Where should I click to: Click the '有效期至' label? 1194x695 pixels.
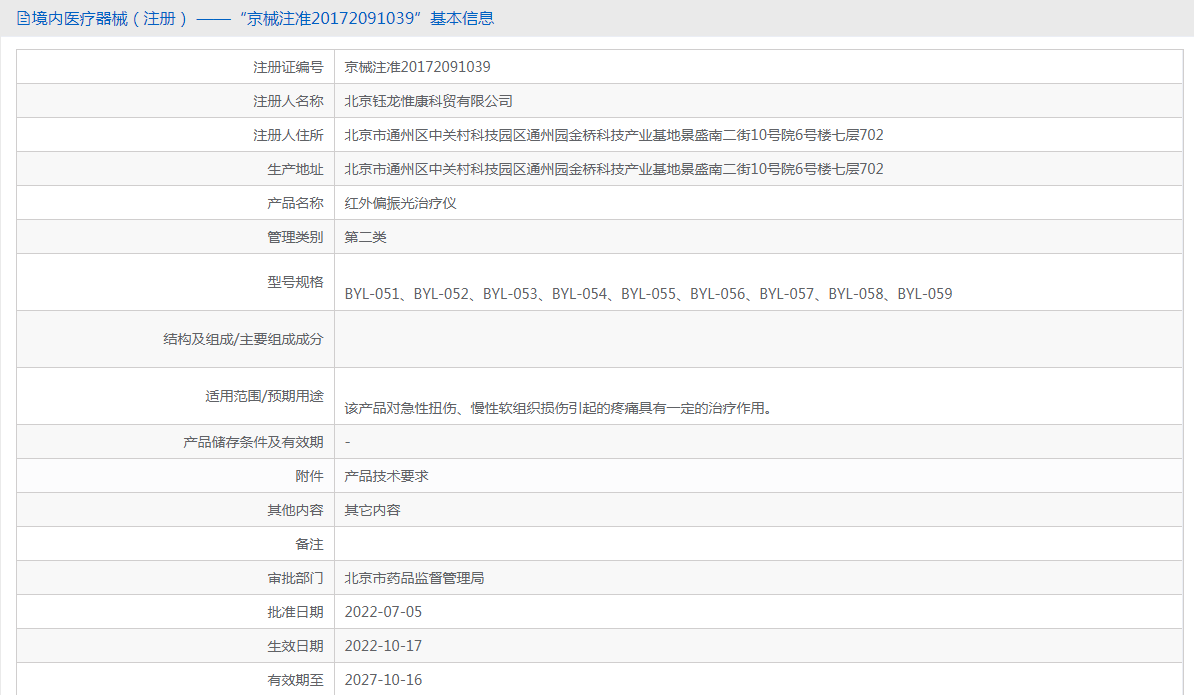coord(295,680)
